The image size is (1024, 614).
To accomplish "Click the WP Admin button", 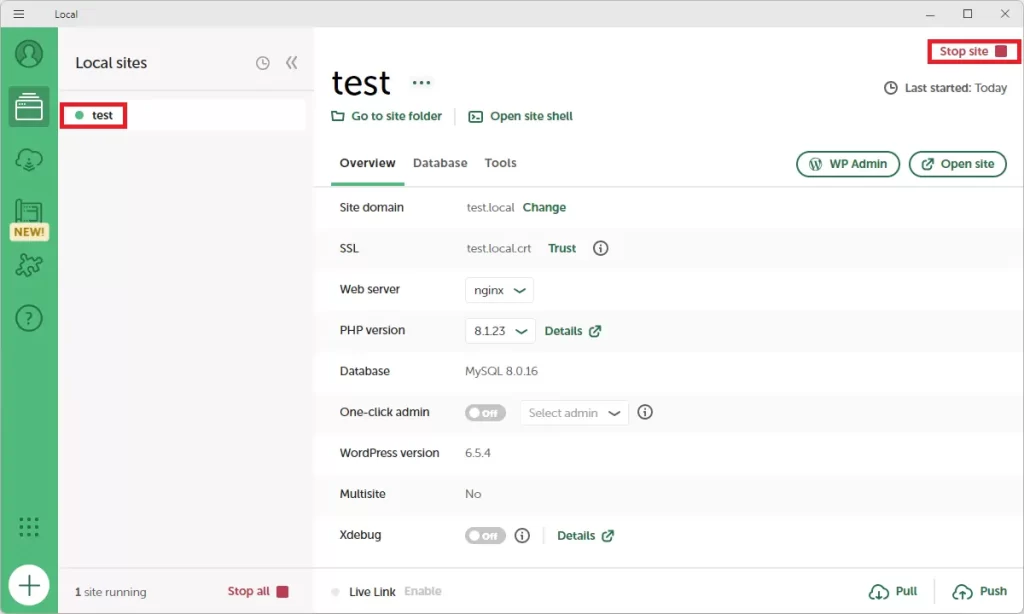I will [x=848, y=164].
